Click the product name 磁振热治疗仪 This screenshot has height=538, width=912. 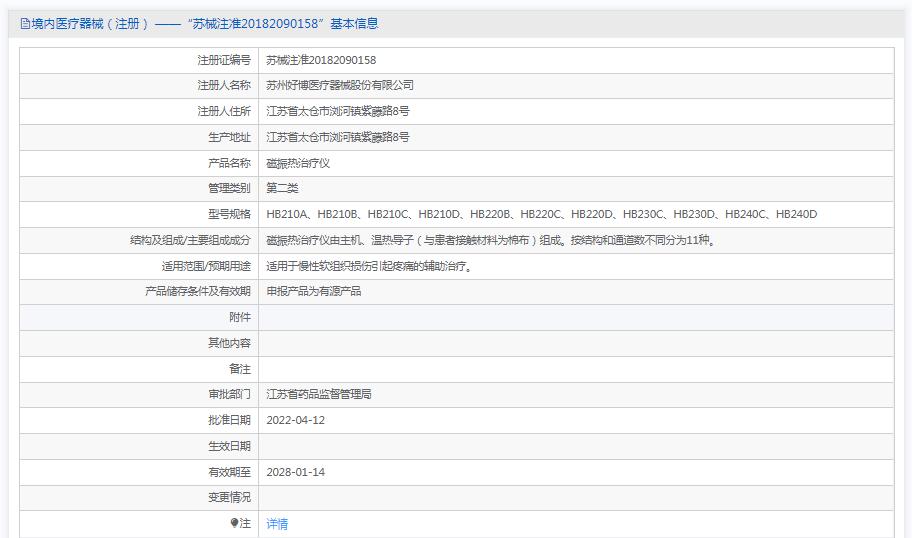pos(298,163)
